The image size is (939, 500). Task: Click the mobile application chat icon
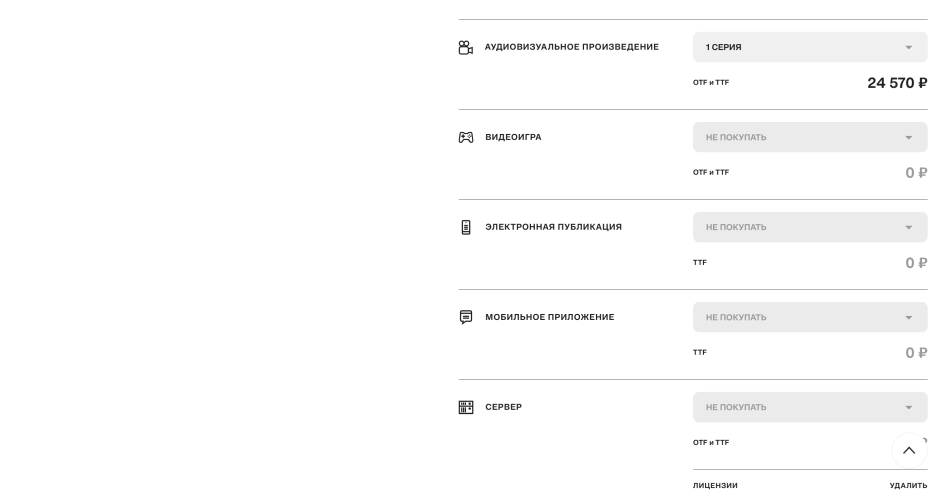point(466,317)
